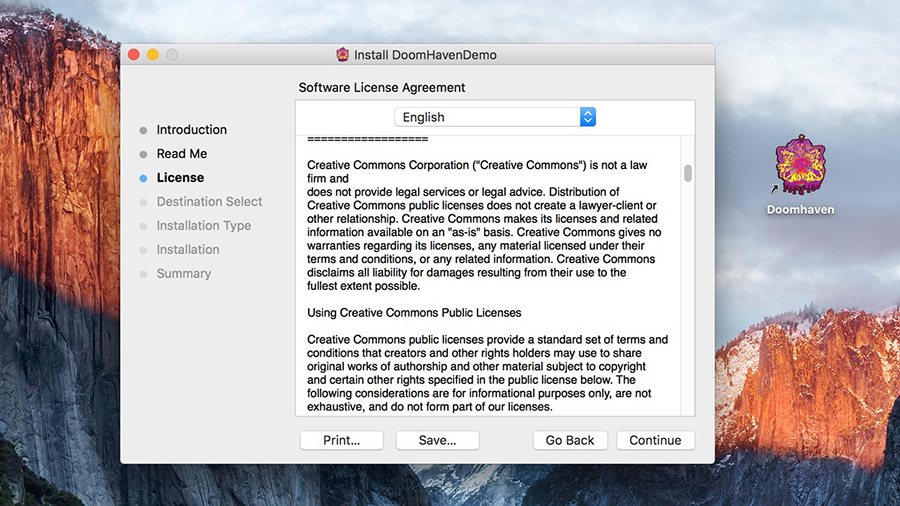
Task: Click the Destination Select step
Action: click(210, 202)
